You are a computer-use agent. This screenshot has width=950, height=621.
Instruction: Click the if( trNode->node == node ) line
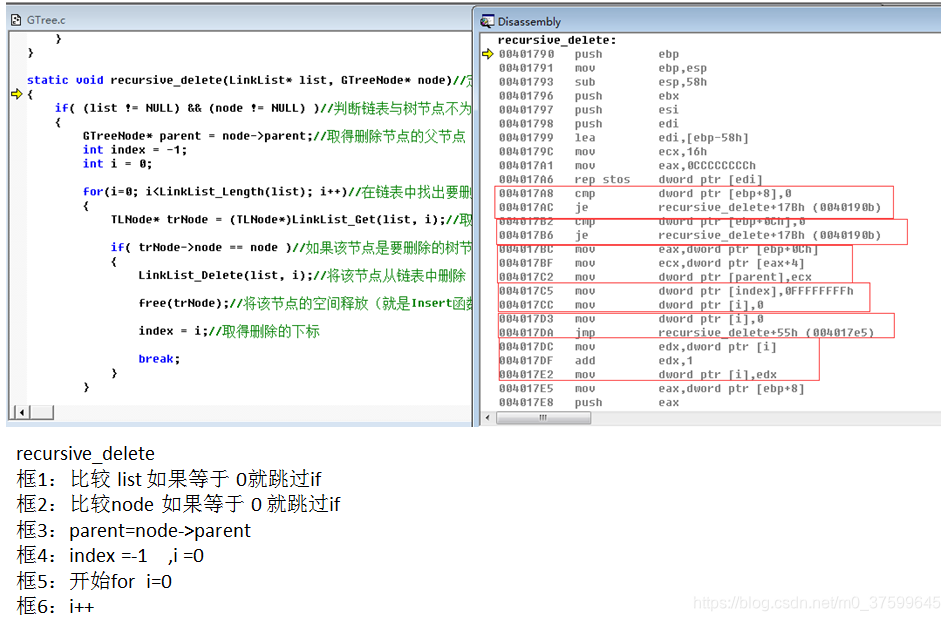[291, 247]
